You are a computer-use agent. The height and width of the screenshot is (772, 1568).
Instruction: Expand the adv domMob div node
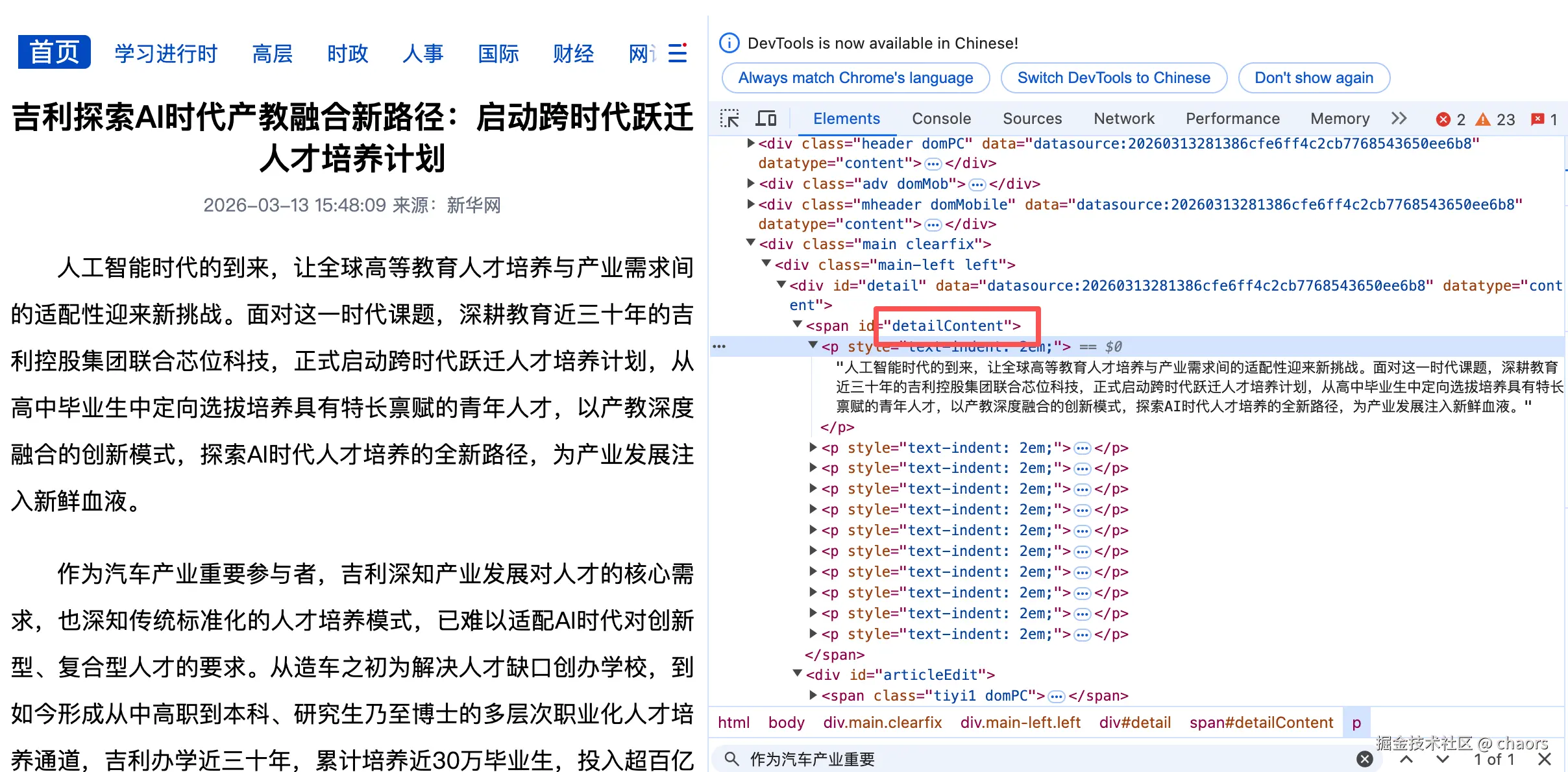(751, 184)
